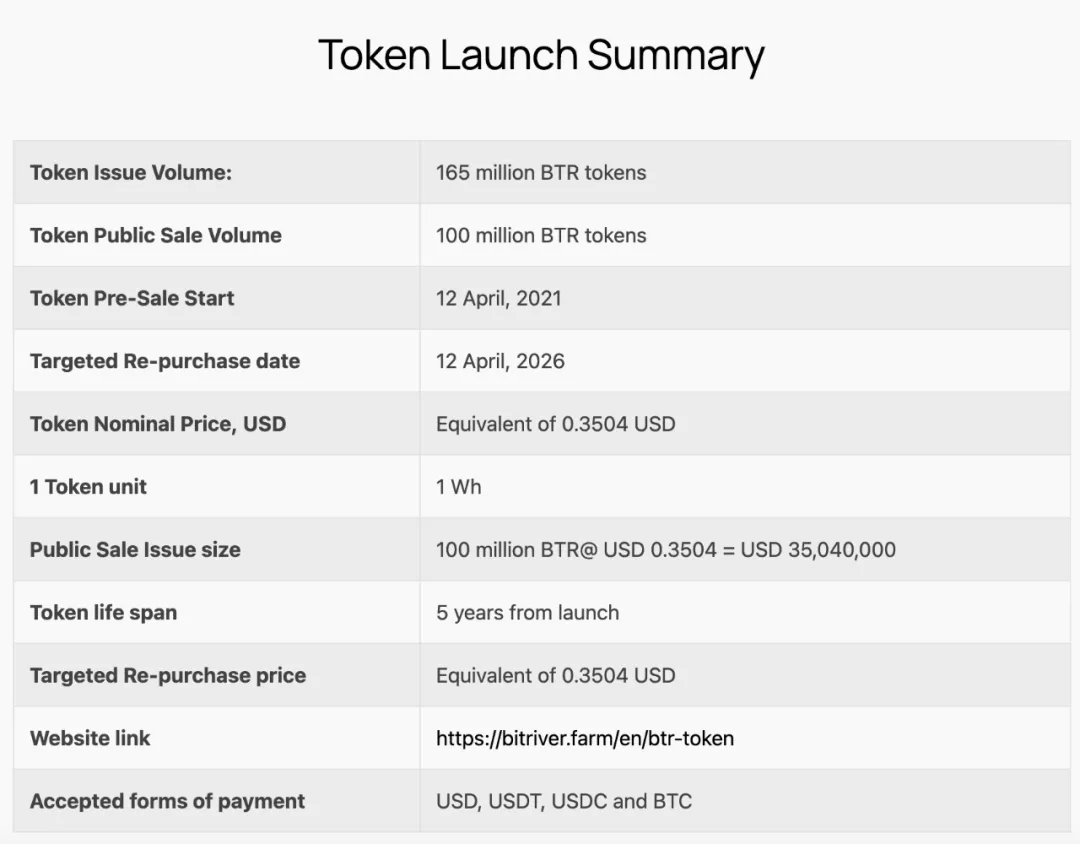The image size is (1080, 844).
Task: Select the Public Sale Issue size label
Action: click(x=135, y=550)
